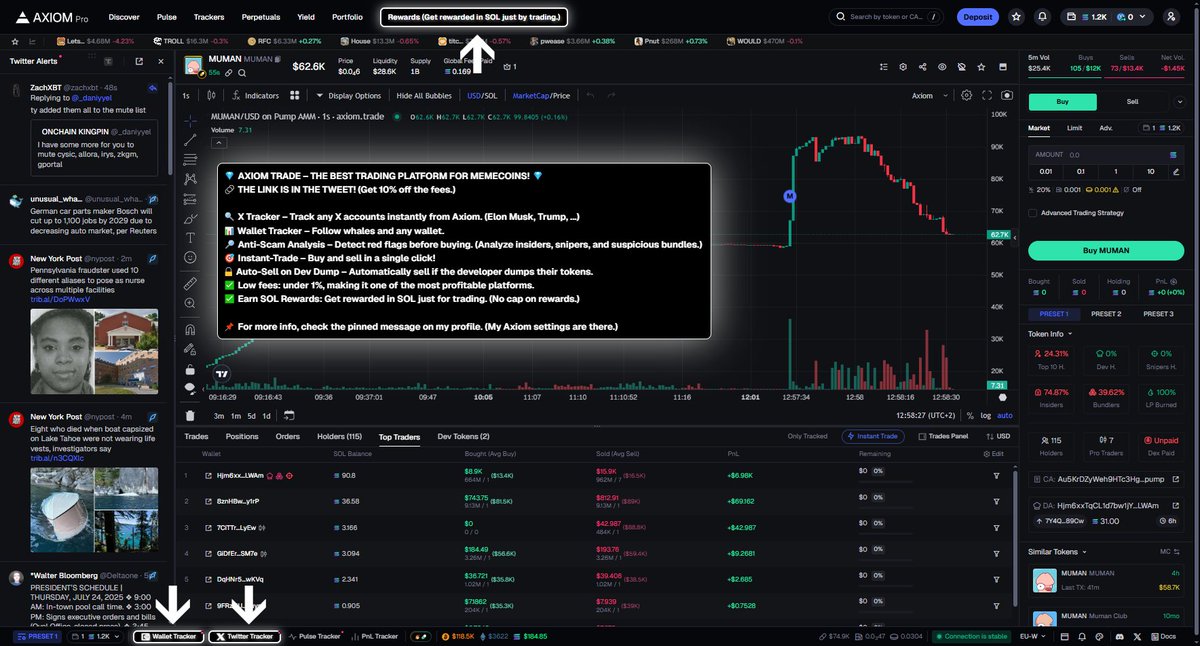Switch to the Dev Tokens (2) tab
Viewport: 1200px width, 646px height.
pyautogui.click(x=464, y=436)
